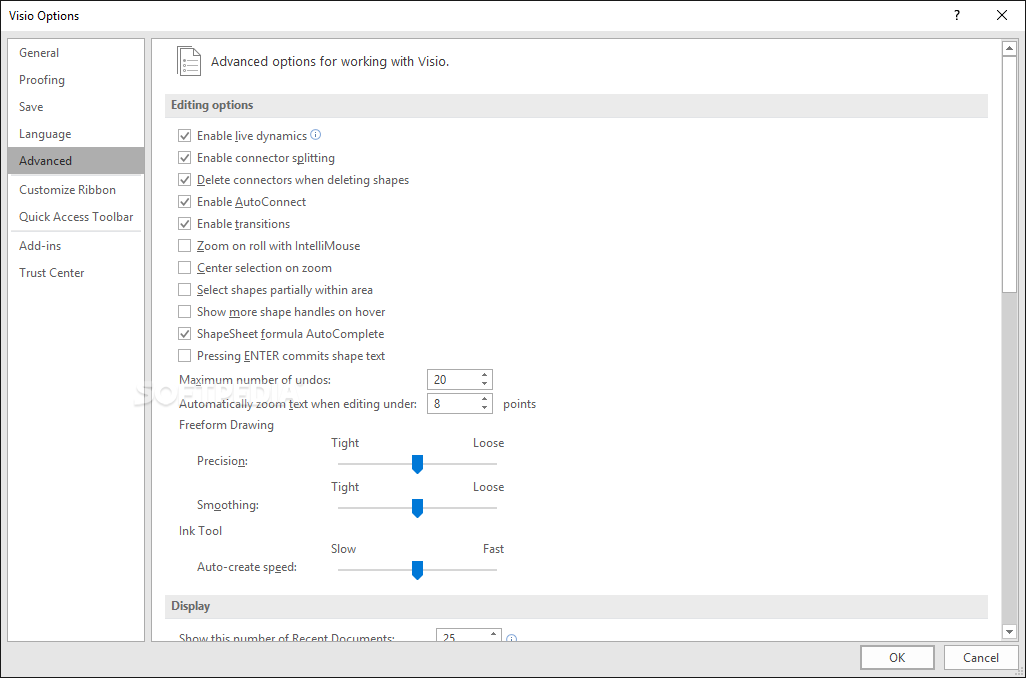Click Cancel to discard changes
The width and height of the screenshot is (1026, 678).
(981, 658)
